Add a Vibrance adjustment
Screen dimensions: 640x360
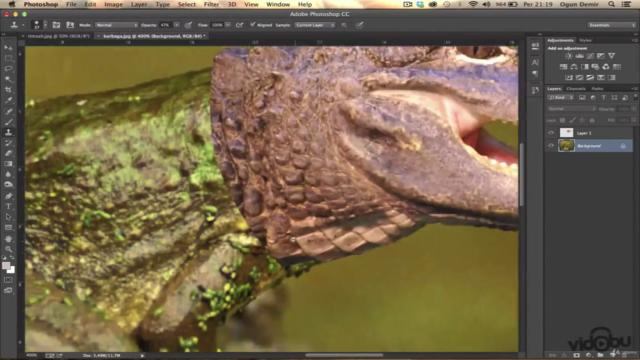[611, 56]
